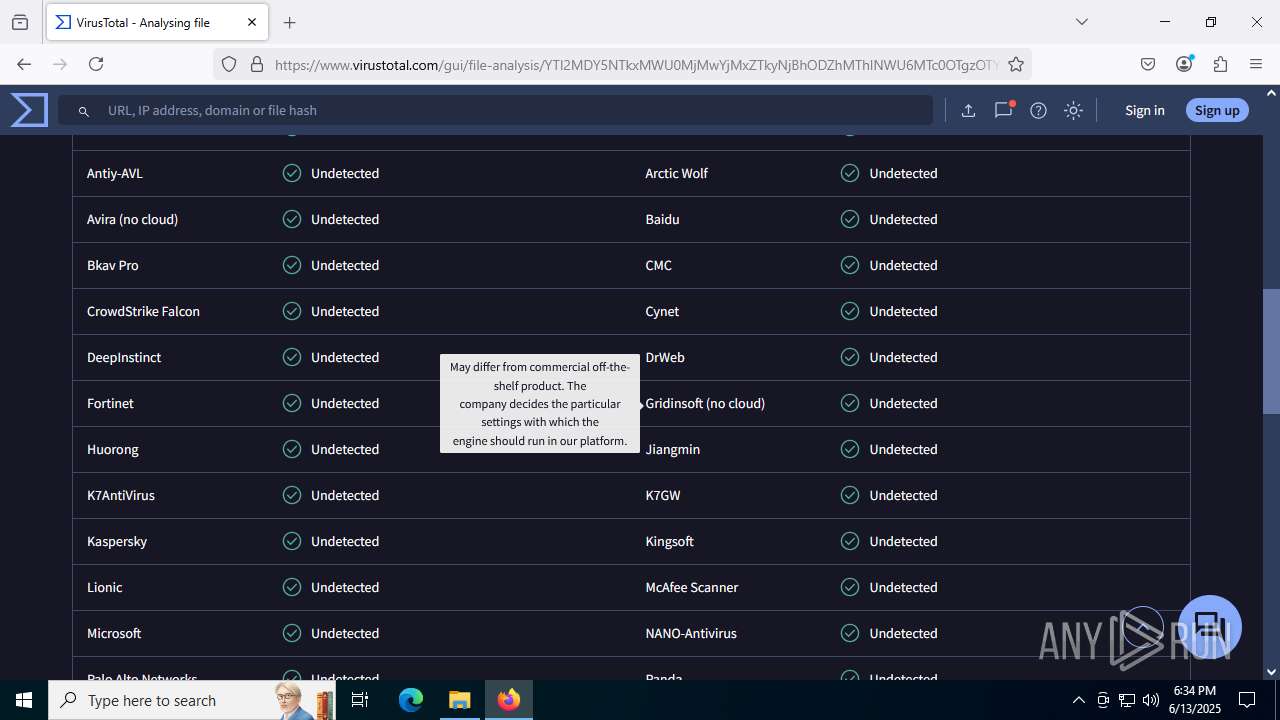Go back with browser back arrow
Screen dimensions: 1280x720
pos(24,64)
